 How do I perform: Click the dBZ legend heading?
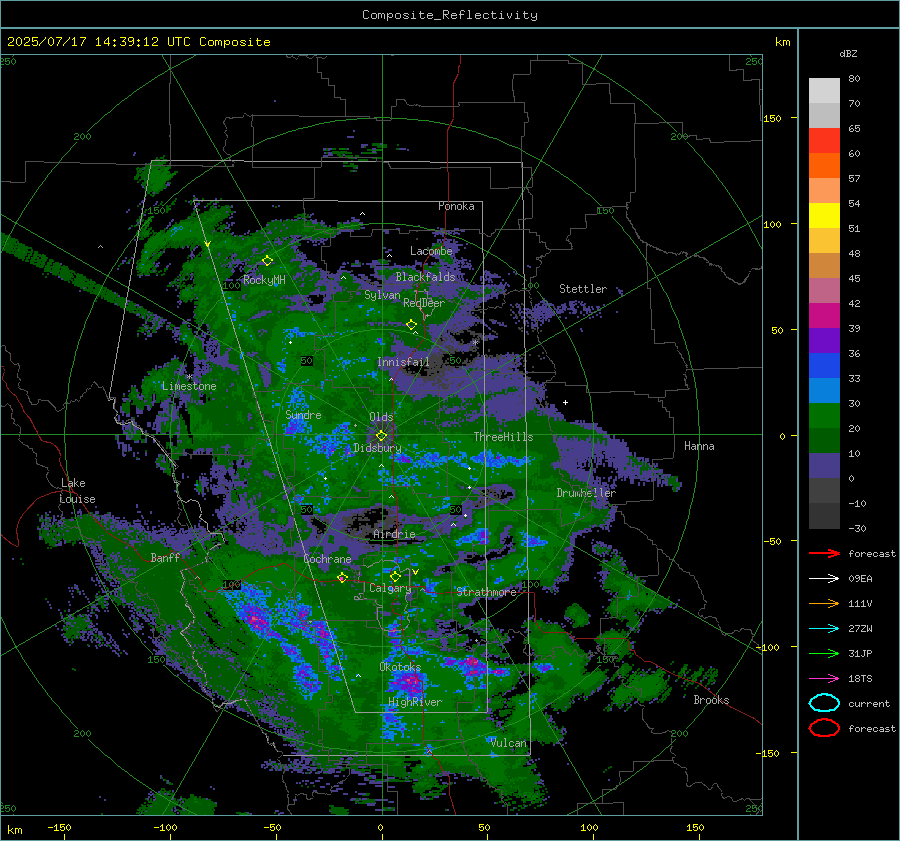click(848, 53)
